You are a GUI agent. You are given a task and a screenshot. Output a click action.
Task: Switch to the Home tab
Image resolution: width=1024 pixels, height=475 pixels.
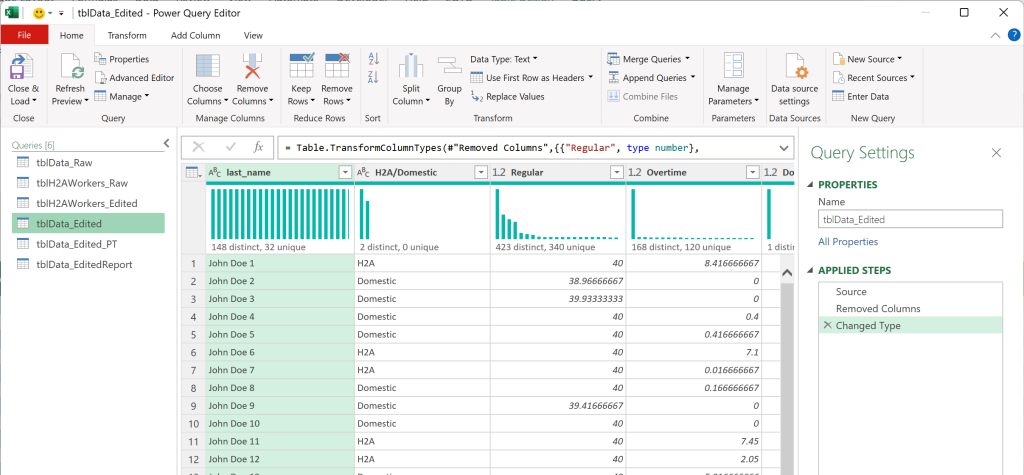click(x=72, y=35)
